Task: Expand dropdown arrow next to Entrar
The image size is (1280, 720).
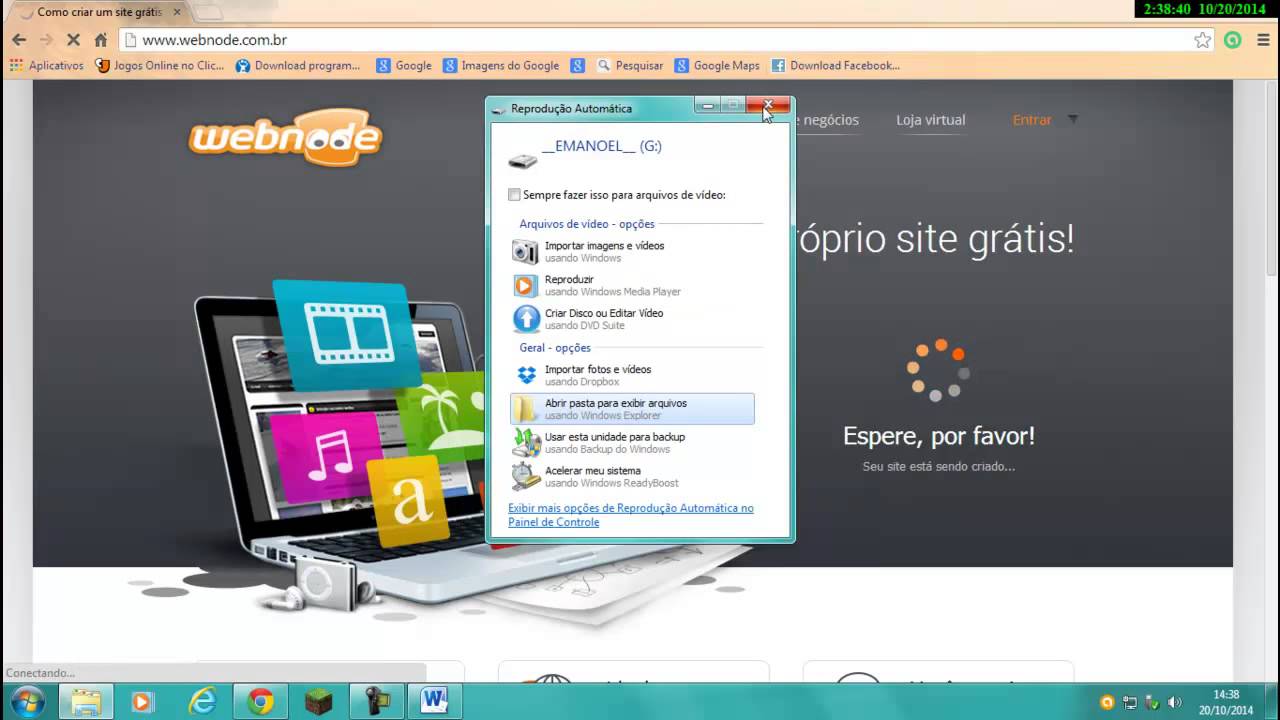Action: (1073, 120)
